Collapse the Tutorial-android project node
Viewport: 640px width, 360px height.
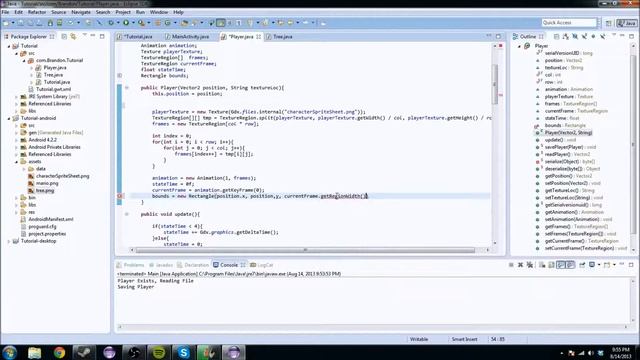pos(9,118)
